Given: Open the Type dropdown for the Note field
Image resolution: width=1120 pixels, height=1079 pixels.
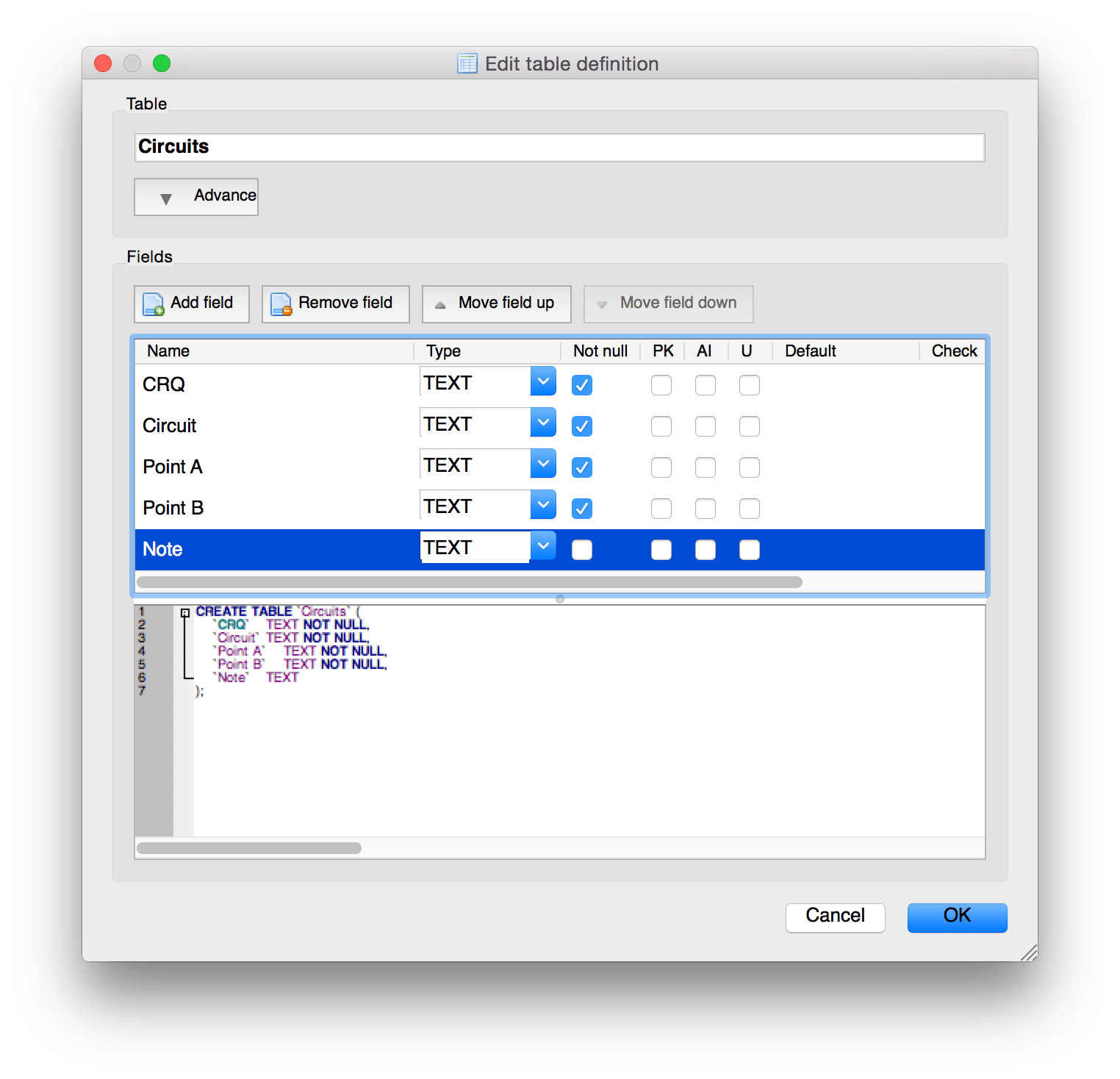Looking at the screenshot, I should click(x=543, y=546).
